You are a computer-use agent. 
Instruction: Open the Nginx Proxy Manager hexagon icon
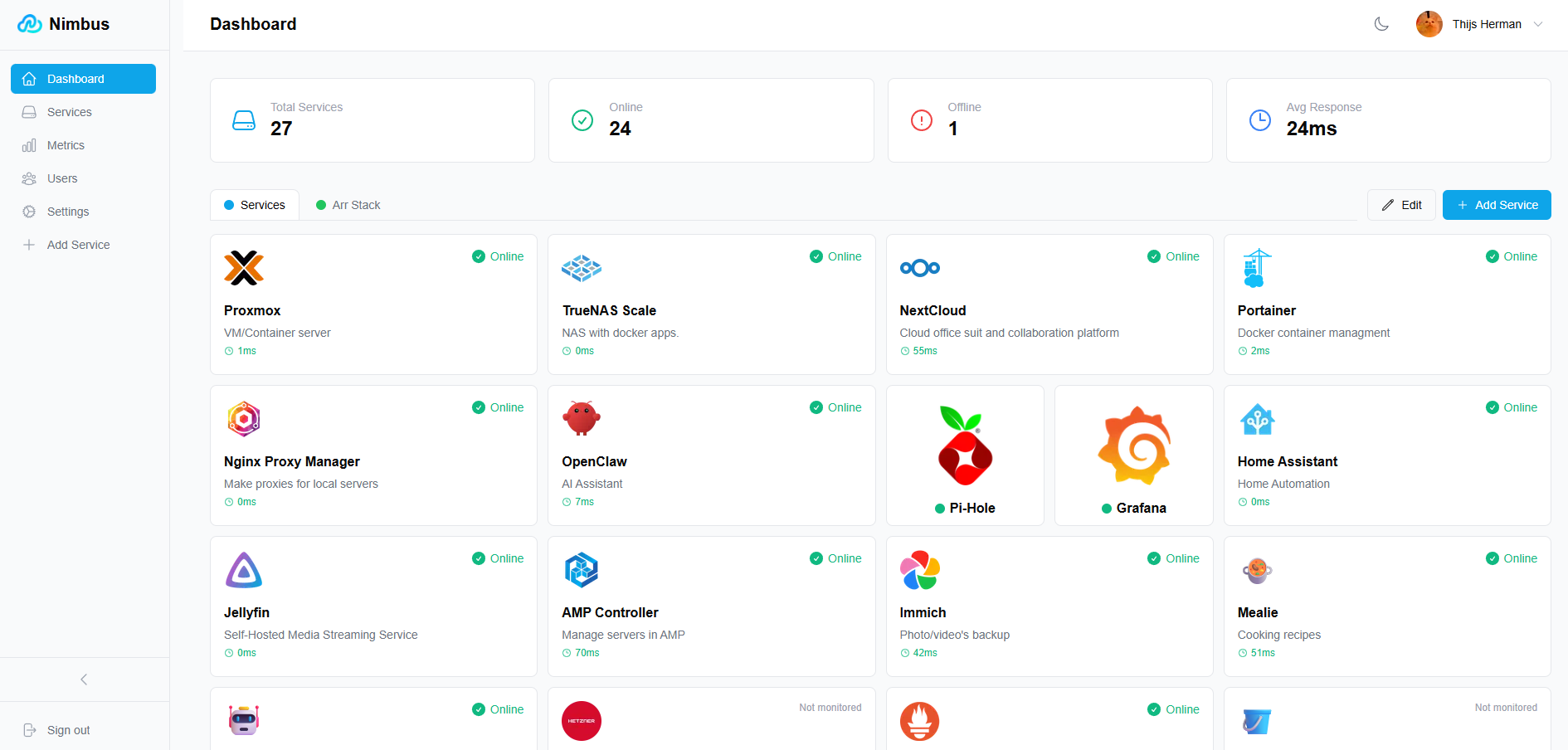(x=244, y=419)
